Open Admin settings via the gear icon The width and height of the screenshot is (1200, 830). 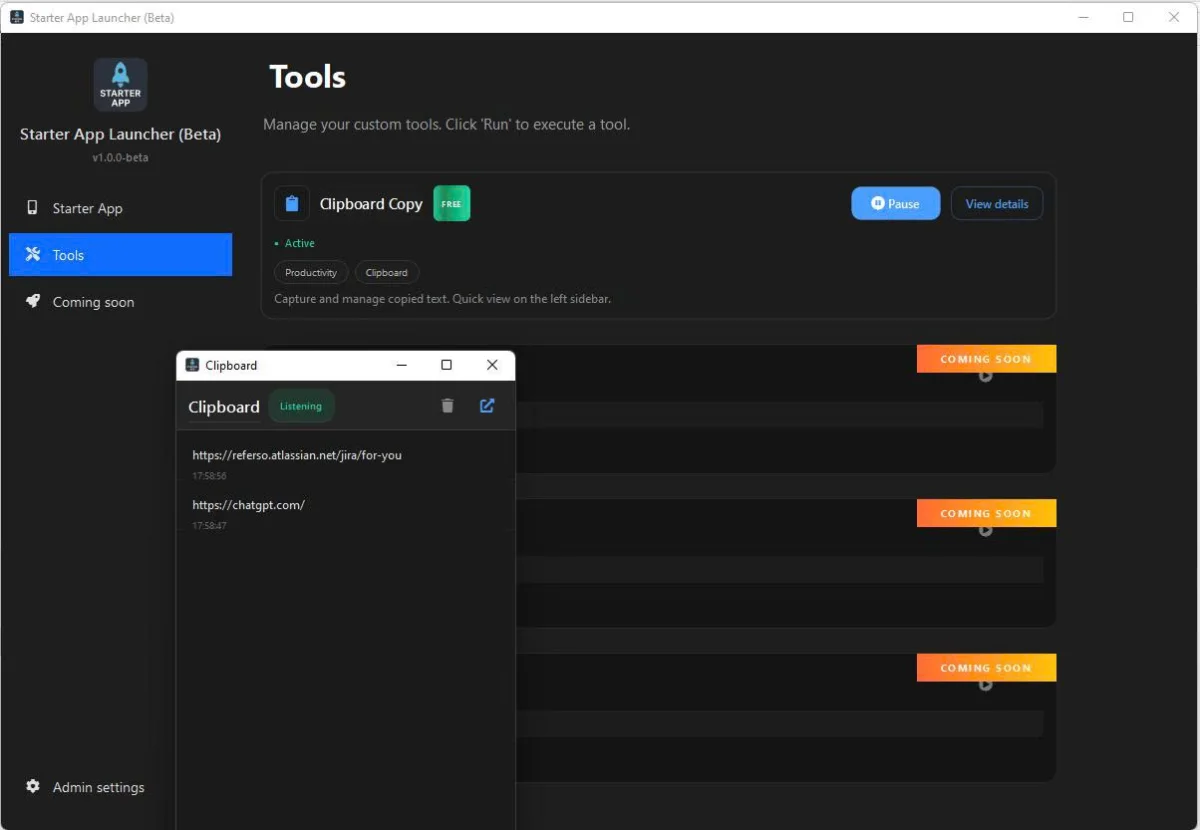[x=33, y=787]
